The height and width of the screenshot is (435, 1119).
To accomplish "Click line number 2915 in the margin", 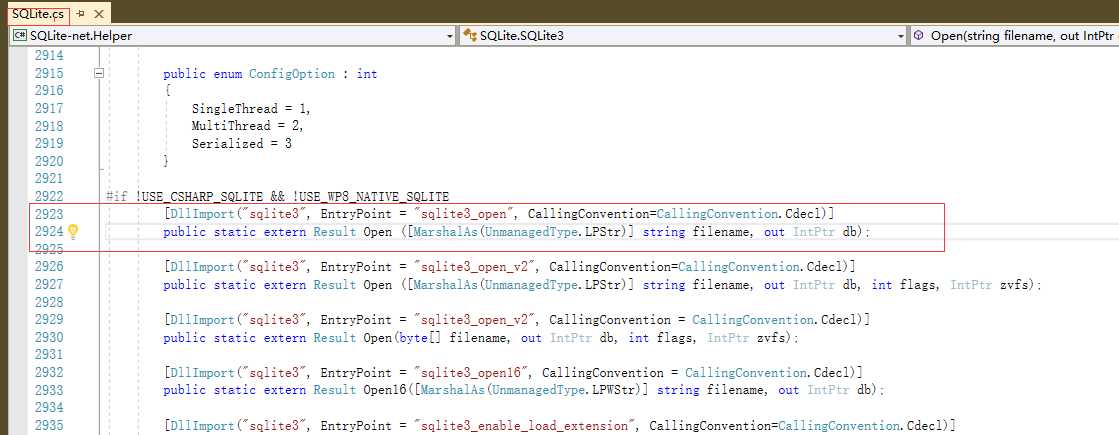I will pyautogui.click(x=49, y=73).
